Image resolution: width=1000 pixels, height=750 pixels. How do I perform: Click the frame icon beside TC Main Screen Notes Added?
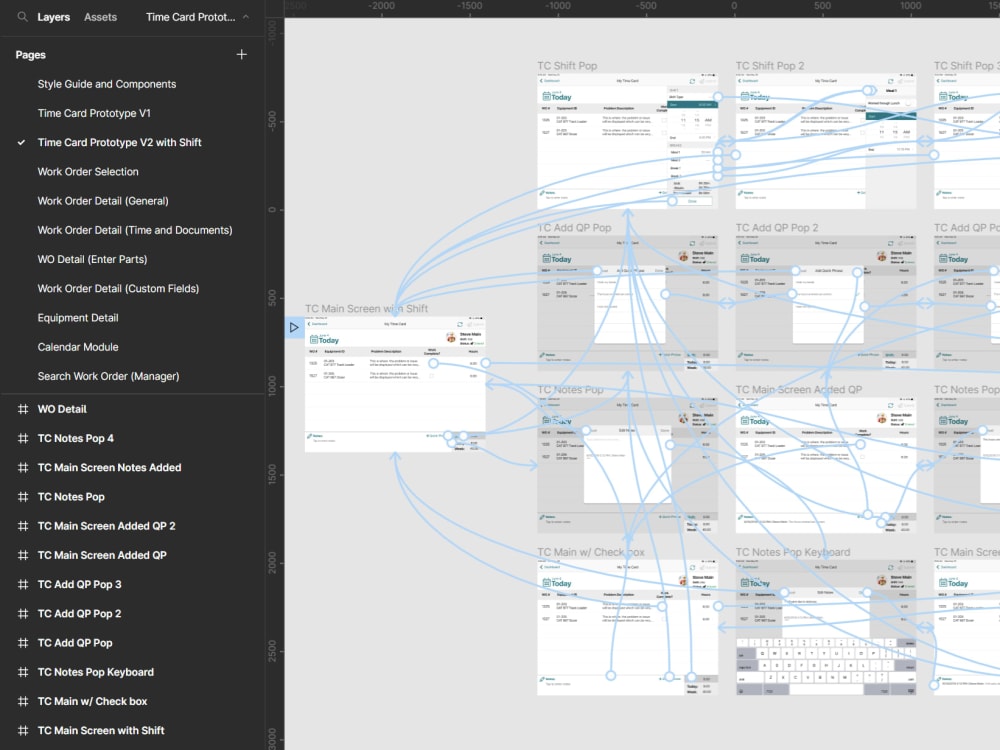coord(23,468)
